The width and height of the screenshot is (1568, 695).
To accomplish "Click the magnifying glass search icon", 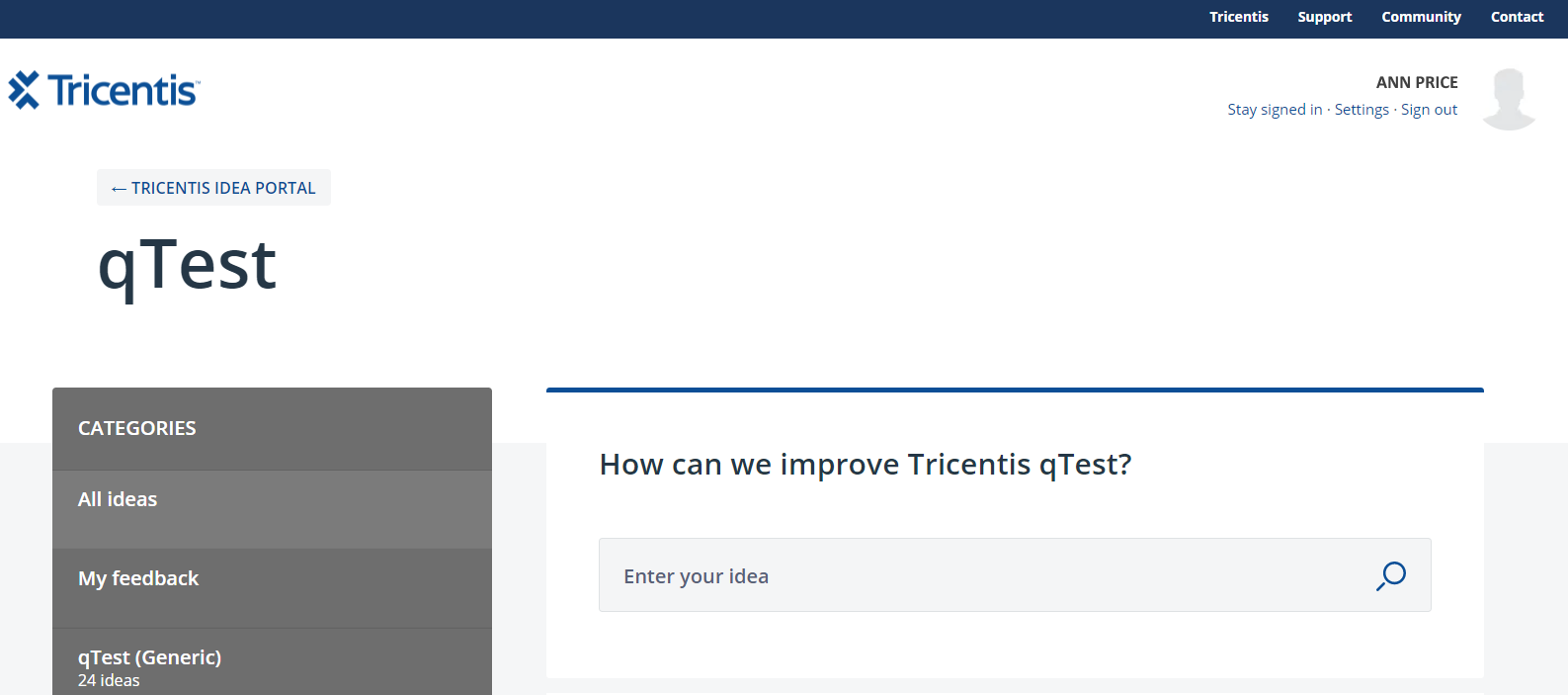I will point(1391,575).
